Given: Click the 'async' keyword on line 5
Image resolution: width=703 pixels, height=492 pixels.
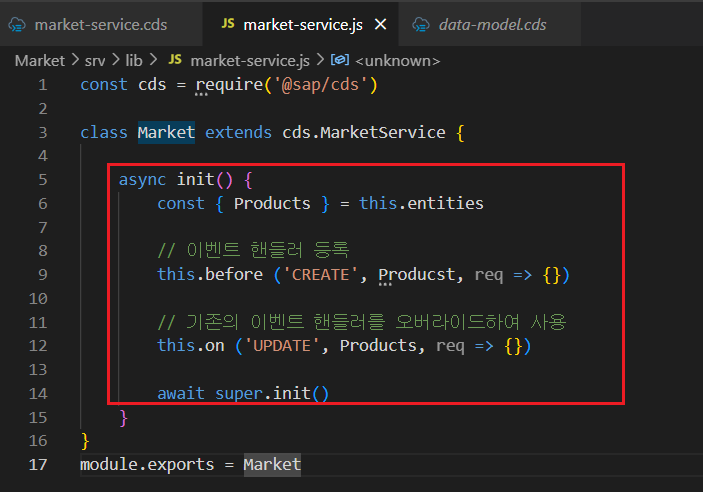Looking at the screenshot, I should (142, 180).
